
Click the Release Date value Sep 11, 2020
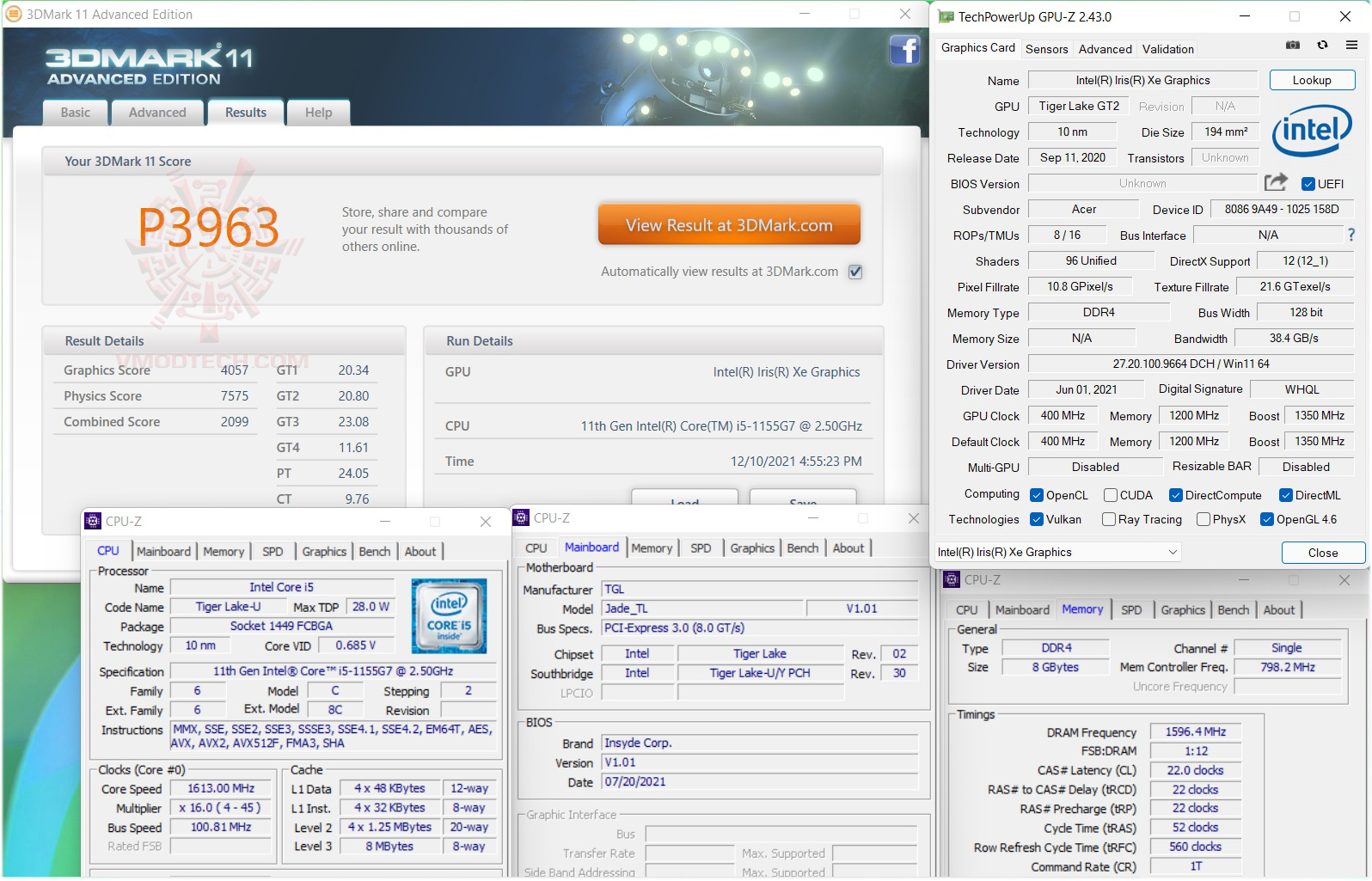point(1073,157)
